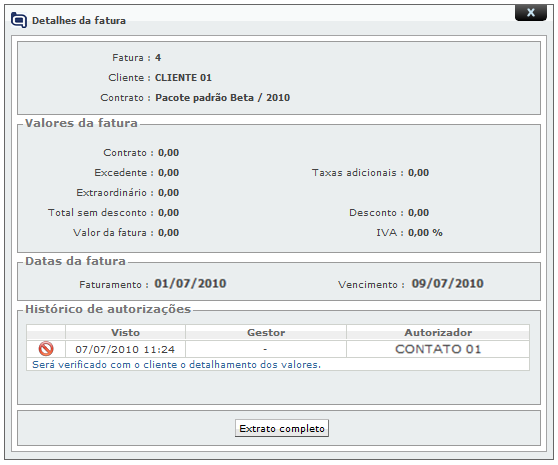Click the Taxas adicionais value

(418, 173)
